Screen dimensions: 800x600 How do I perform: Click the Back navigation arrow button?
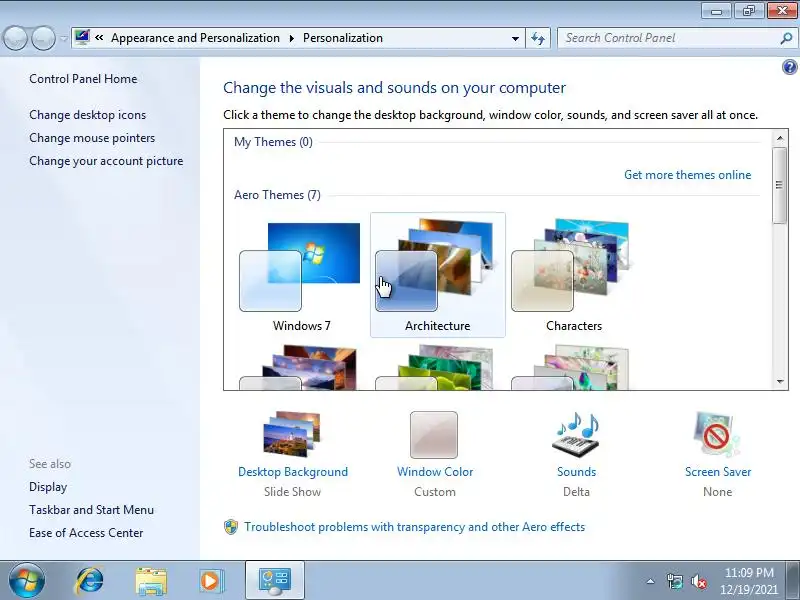(15, 38)
